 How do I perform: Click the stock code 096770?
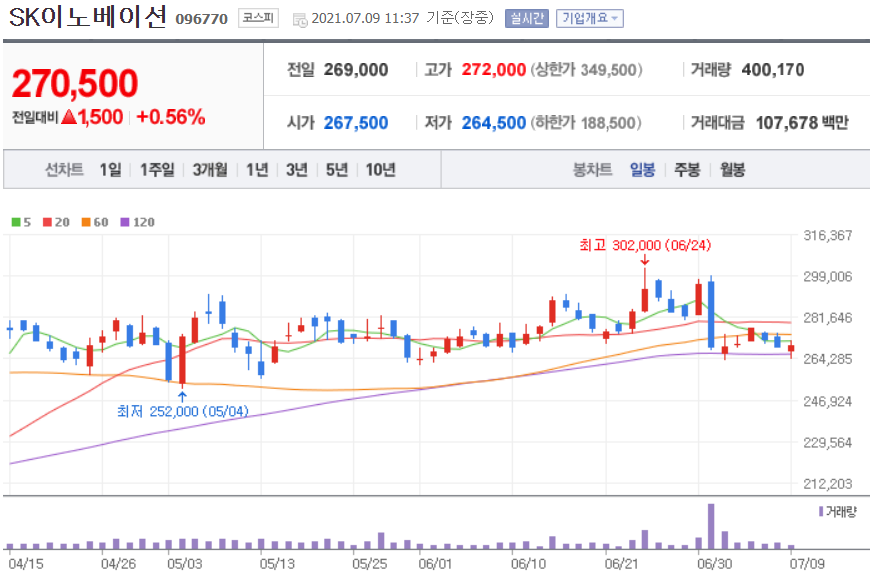201,19
